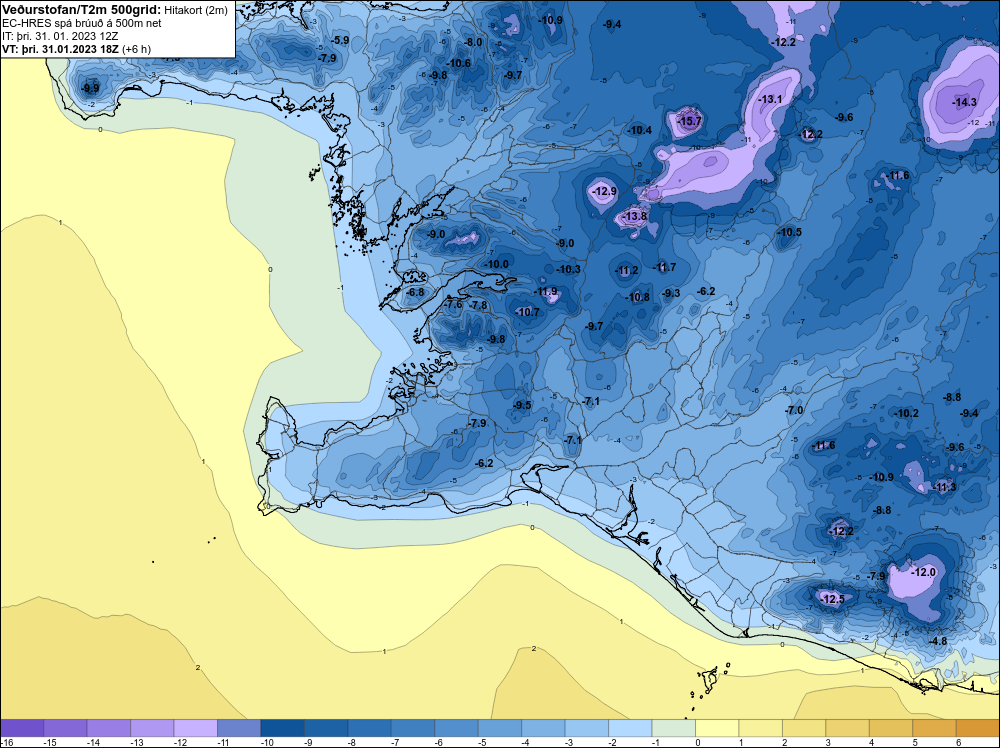This screenshot has height=748, width=1000.
Task: Select the -14.3 temperature label
Action: [x=964, y=102]
